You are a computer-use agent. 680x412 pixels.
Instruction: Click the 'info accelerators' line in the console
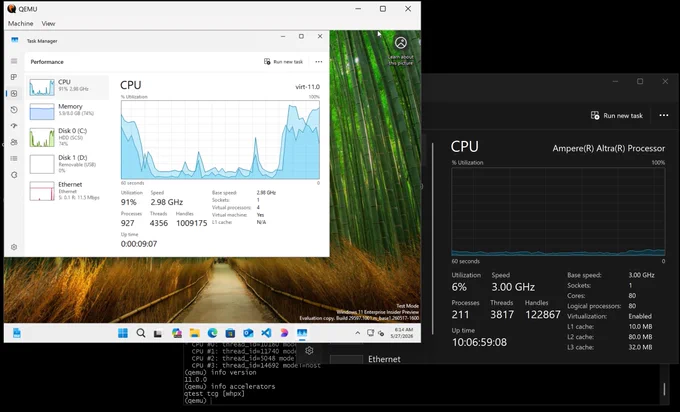[229, 386]
